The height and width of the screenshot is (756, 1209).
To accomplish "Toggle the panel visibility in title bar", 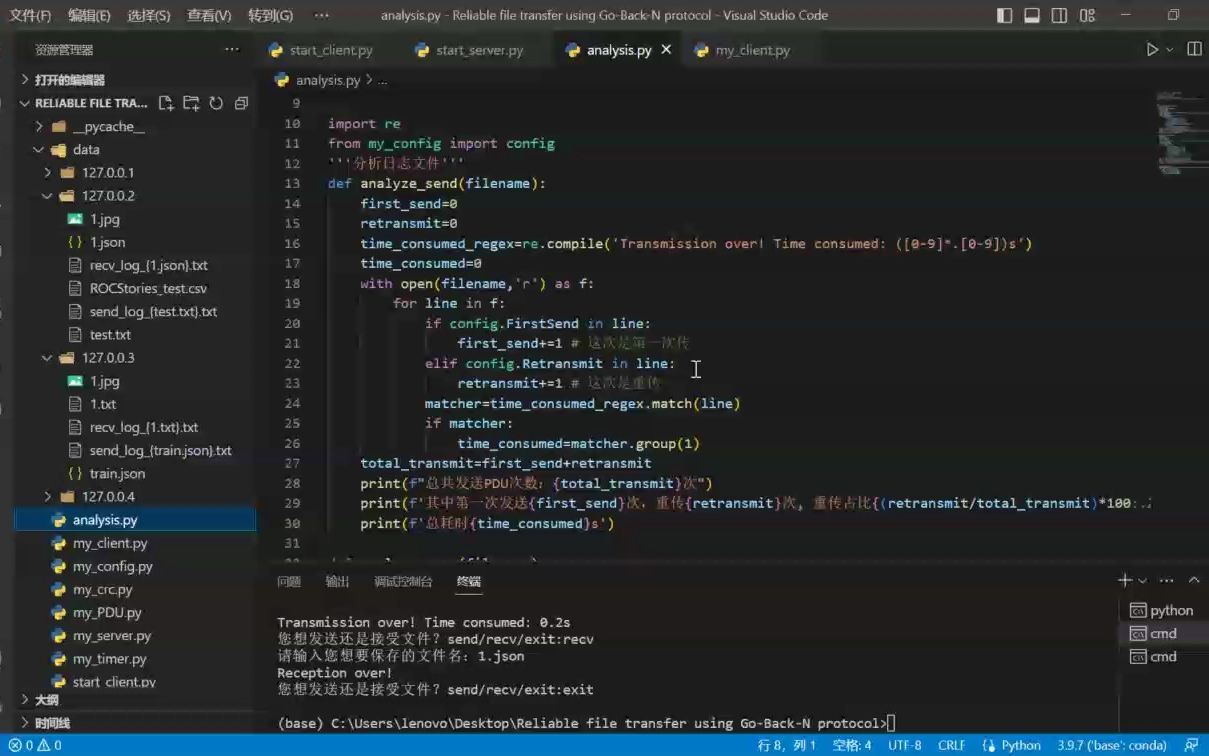I will coord(1033,15).
